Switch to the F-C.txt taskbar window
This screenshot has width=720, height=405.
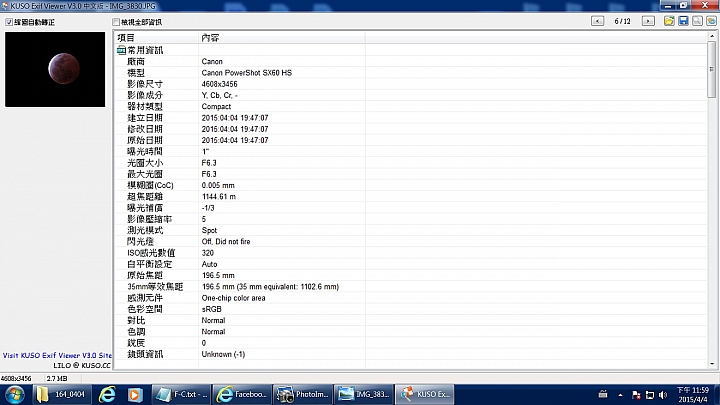point(181,394)
